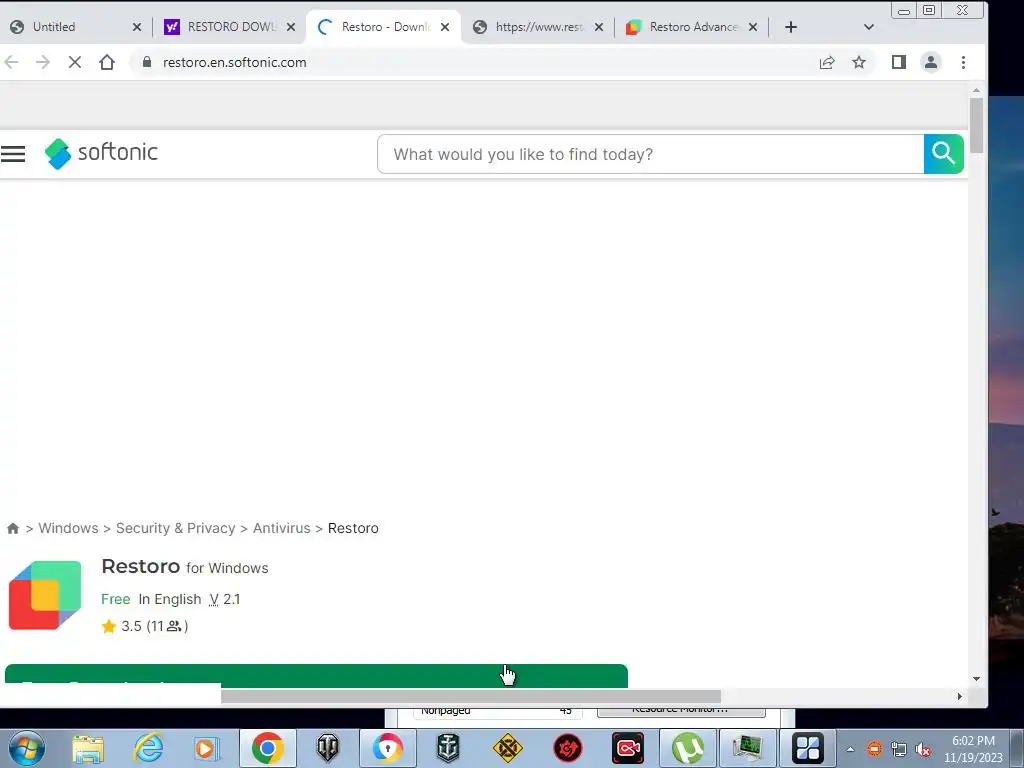
Task: Click the muted volume tray icon
Action: pos(923,749)
